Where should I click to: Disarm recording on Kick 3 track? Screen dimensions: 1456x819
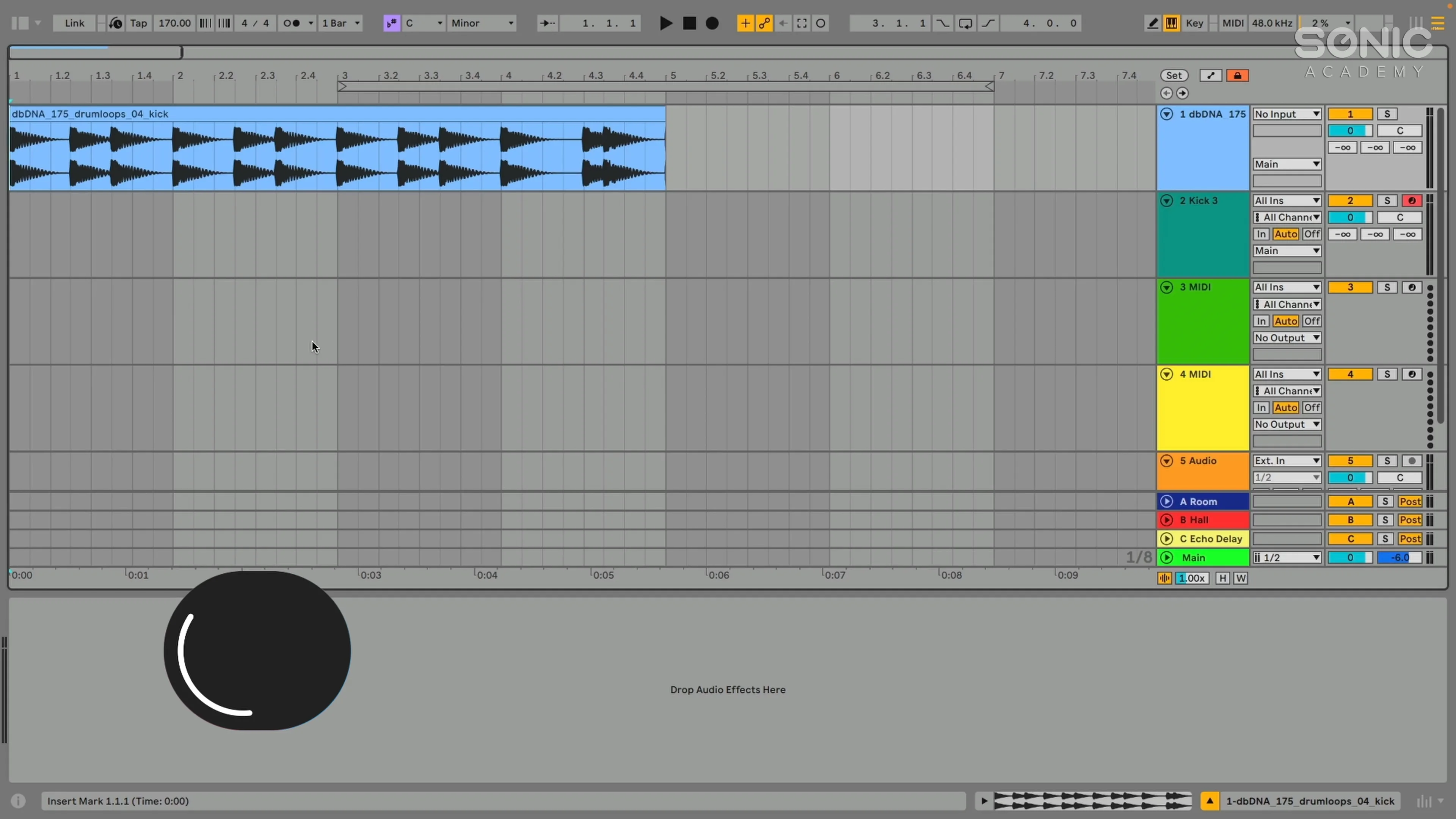point(1411,201)
